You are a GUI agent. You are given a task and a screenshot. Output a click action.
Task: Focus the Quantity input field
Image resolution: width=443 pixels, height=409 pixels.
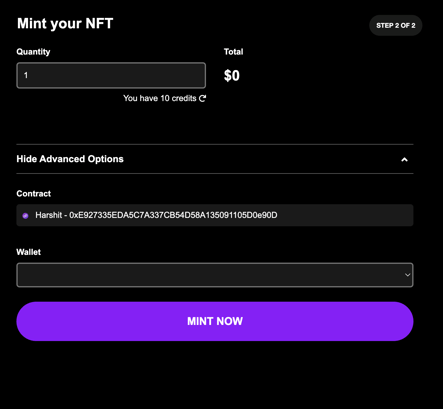point(111,75)
